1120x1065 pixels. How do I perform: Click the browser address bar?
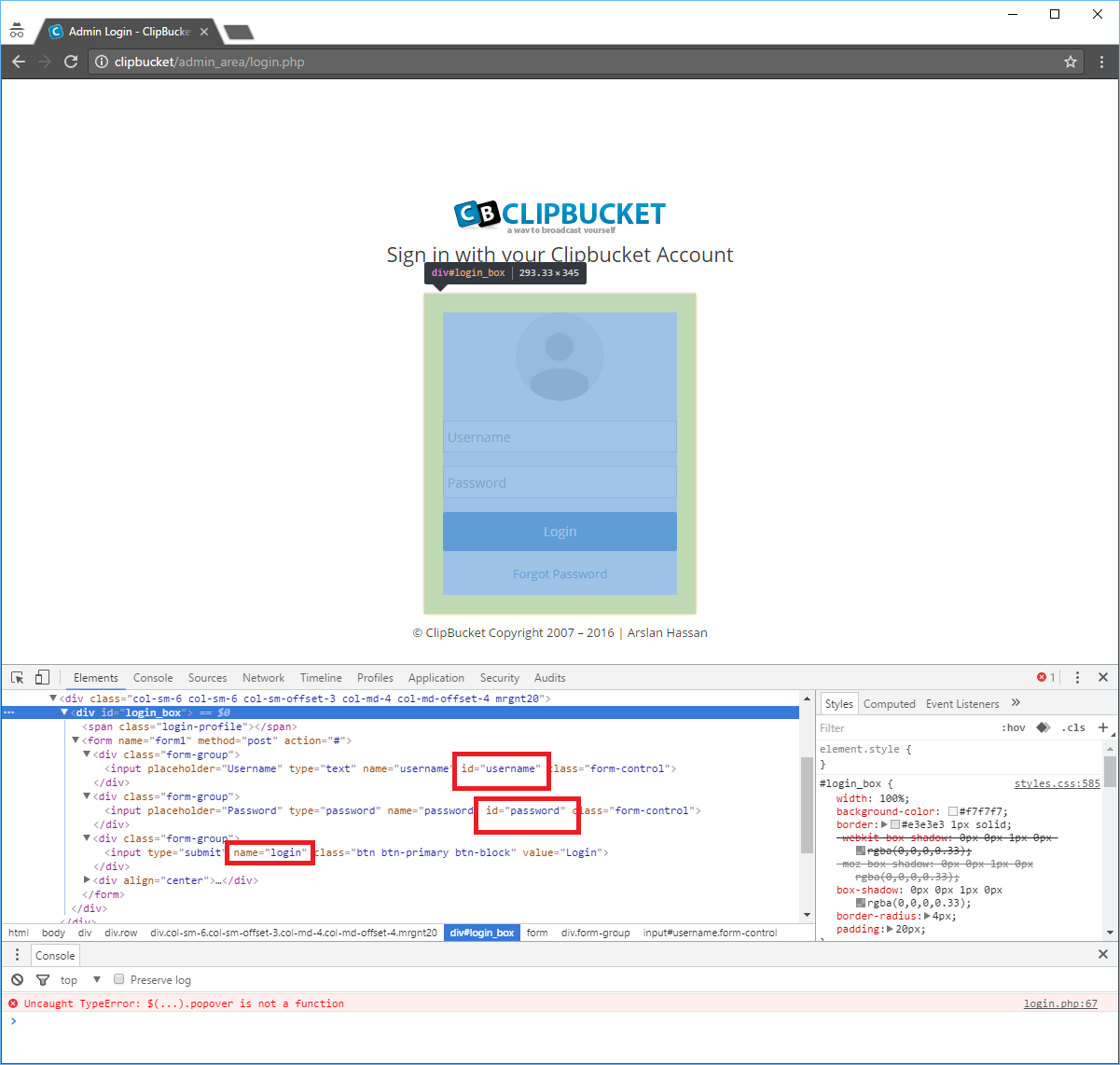[588, 62]
